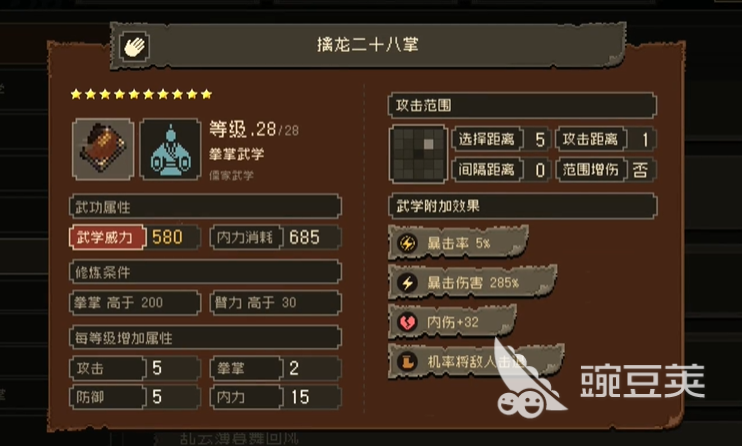The image size is (742, 446).
Task: Click the palm hand icon in title bar
Action: tap(134, 46)
